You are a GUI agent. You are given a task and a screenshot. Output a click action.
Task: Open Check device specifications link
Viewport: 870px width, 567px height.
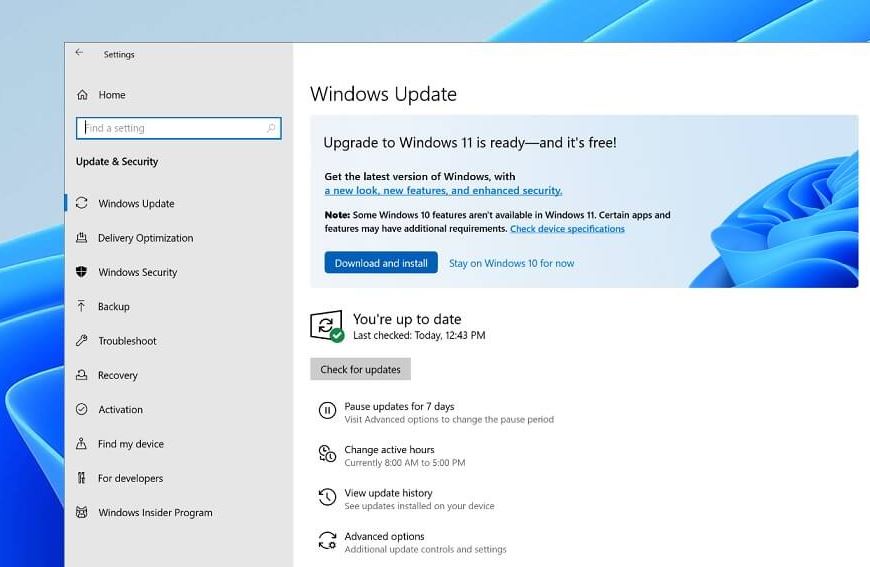[x=567, y=229]
